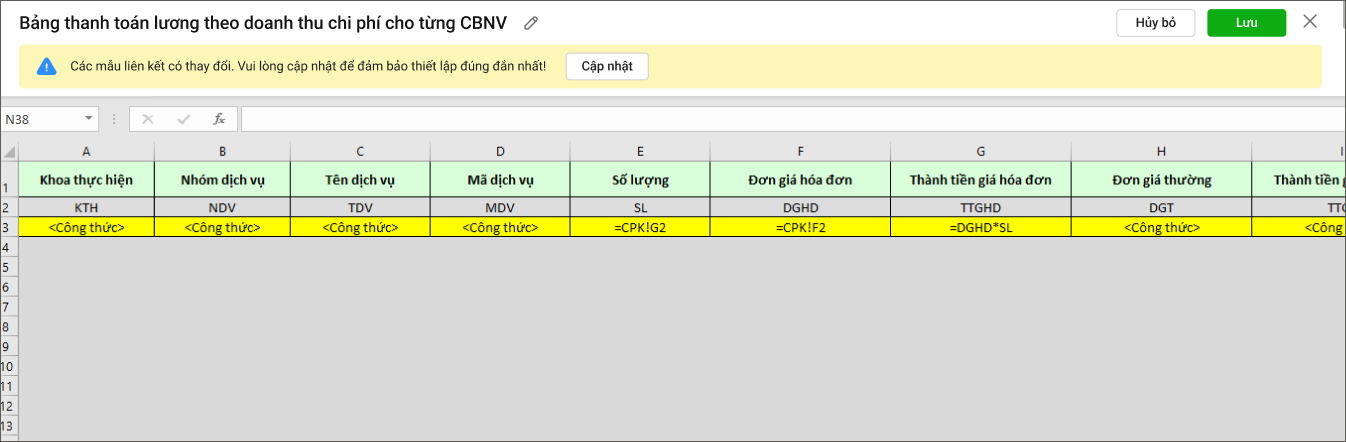Click the formula bar confirm checkmark icon
Screen dimensions: 1346x442
click(183, 119)
